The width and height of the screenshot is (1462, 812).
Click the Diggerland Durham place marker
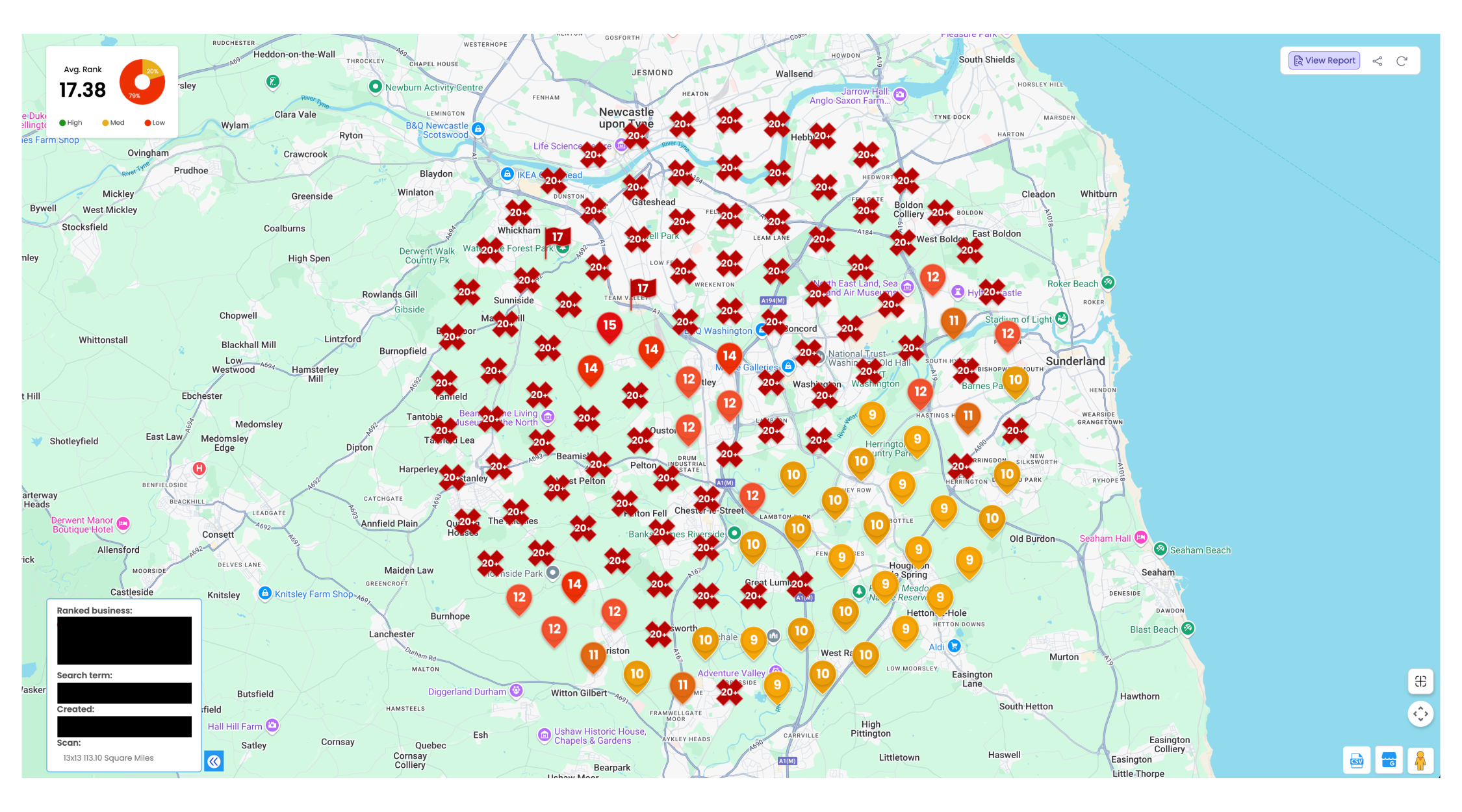pos(516,691)
